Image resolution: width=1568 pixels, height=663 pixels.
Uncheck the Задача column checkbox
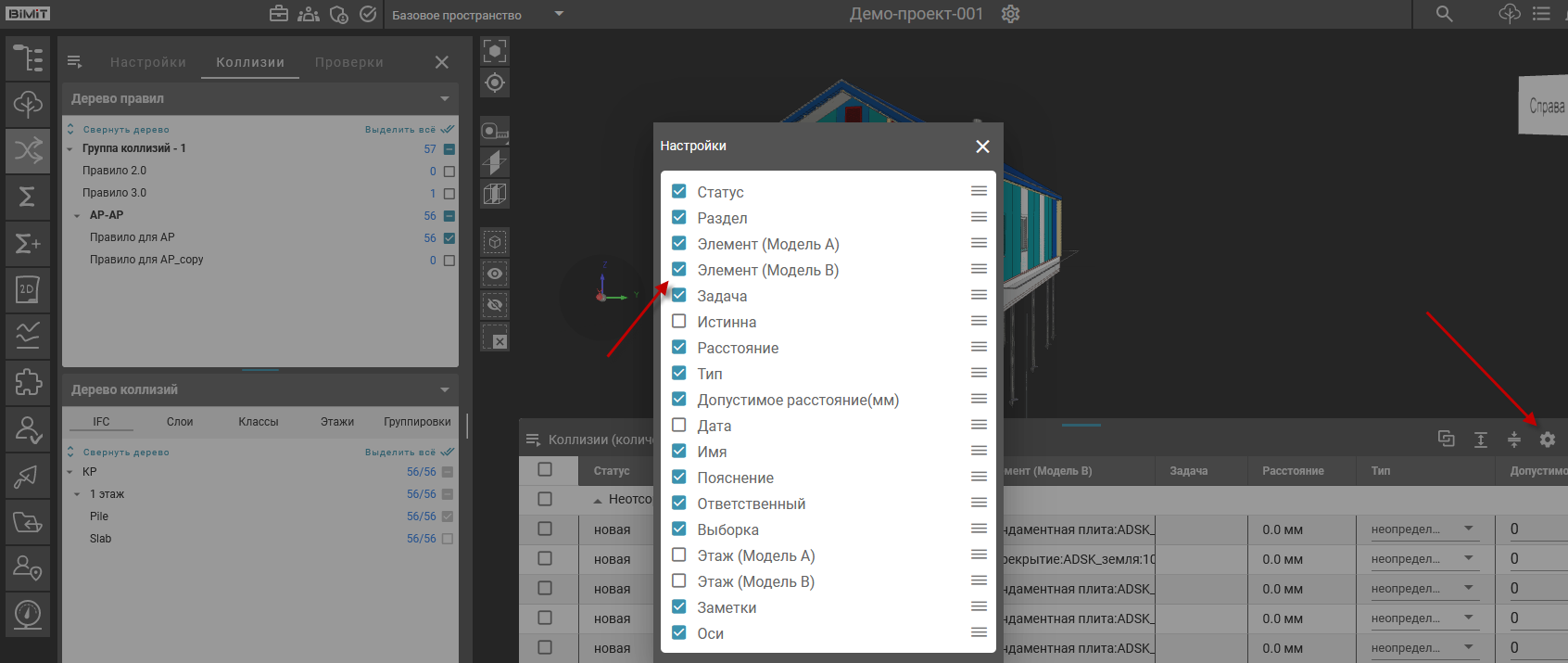(x=679, y=296)
